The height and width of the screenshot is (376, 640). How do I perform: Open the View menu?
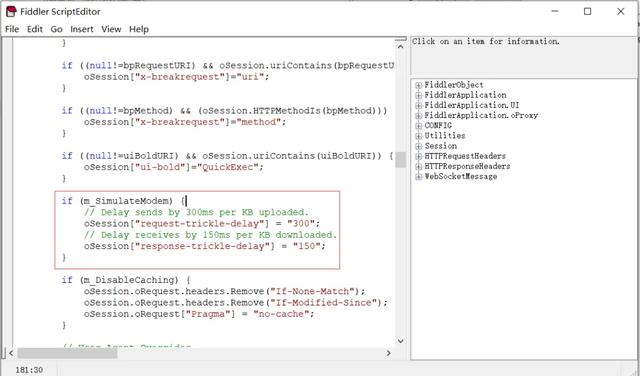click(x=111, y=29)
